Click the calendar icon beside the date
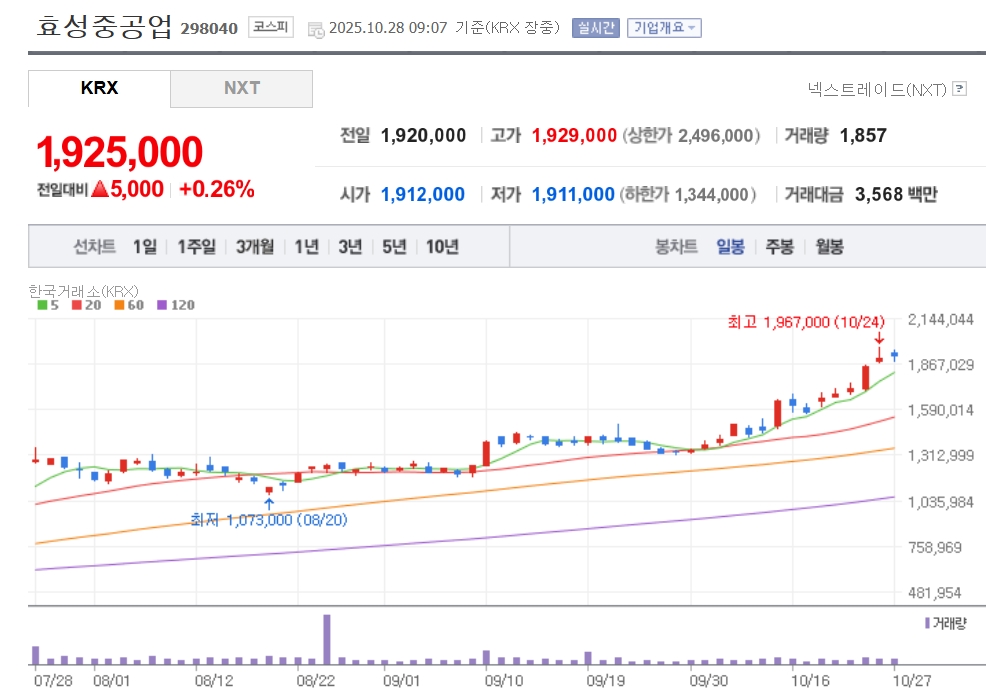The height and width of the screenshot is (698, 986). [316, 28]
